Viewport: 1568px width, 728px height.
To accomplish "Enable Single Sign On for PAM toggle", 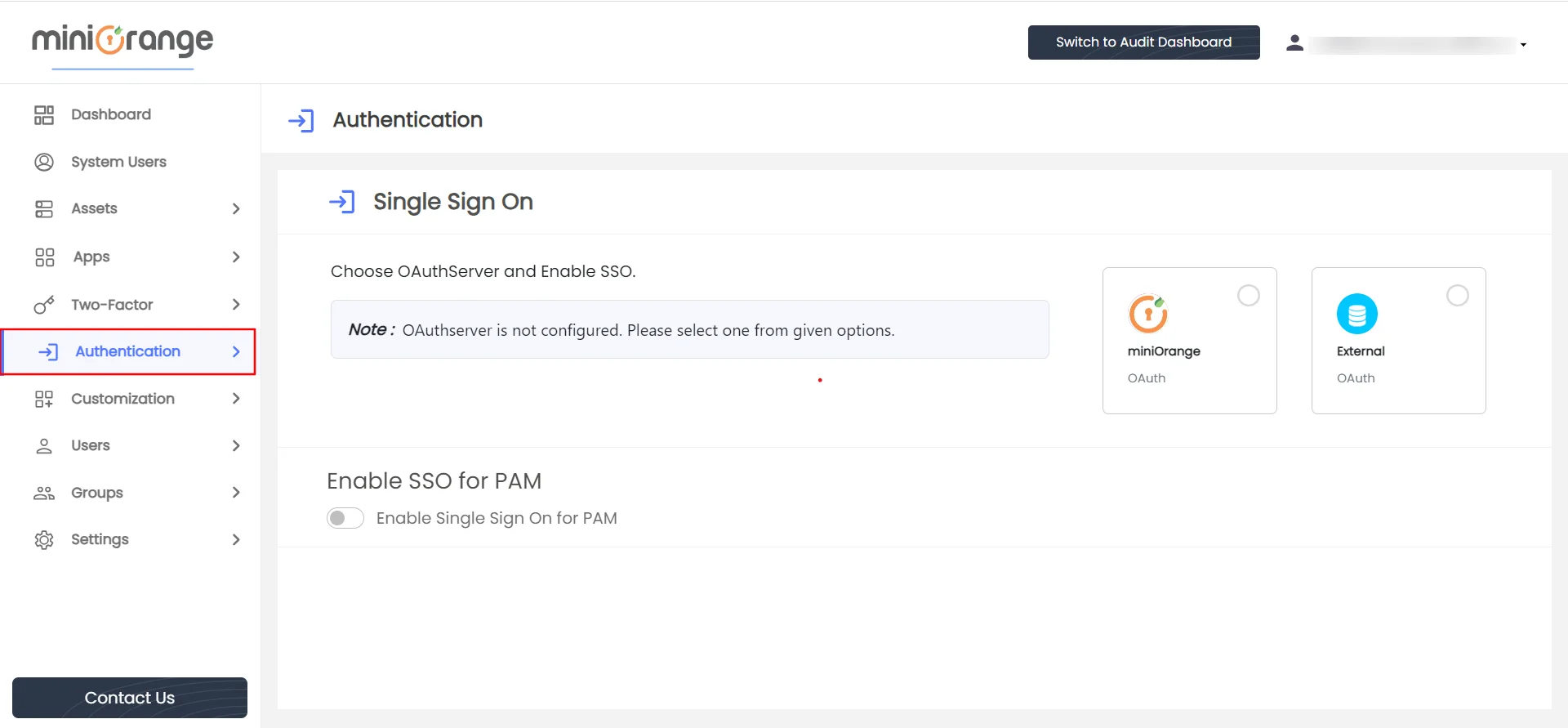I will 345,519.
